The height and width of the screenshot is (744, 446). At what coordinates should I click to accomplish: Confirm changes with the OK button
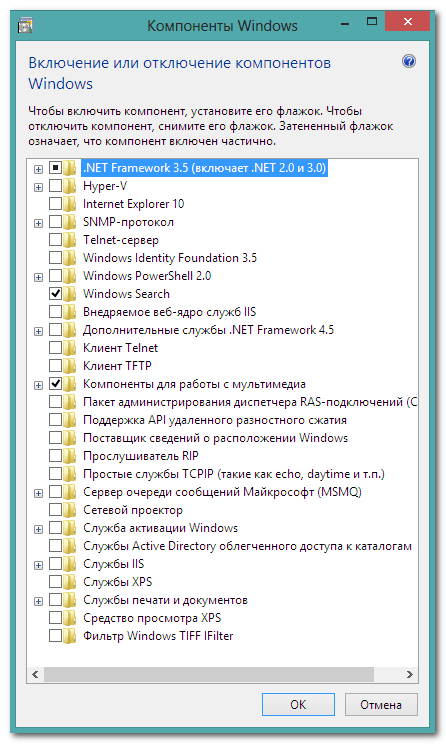coord(298,704)
